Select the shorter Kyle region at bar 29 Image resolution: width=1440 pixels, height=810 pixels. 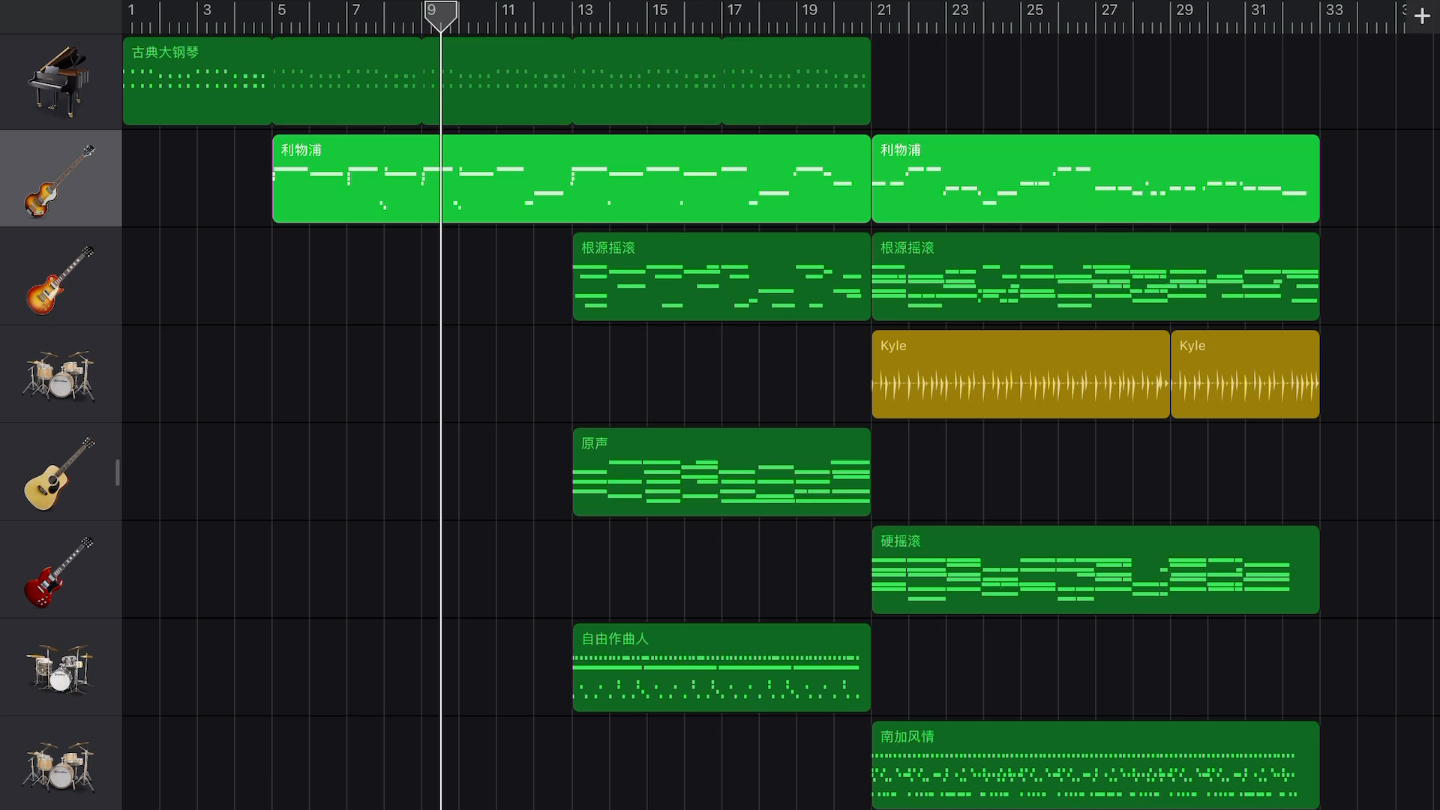[x=1245, y=374]
